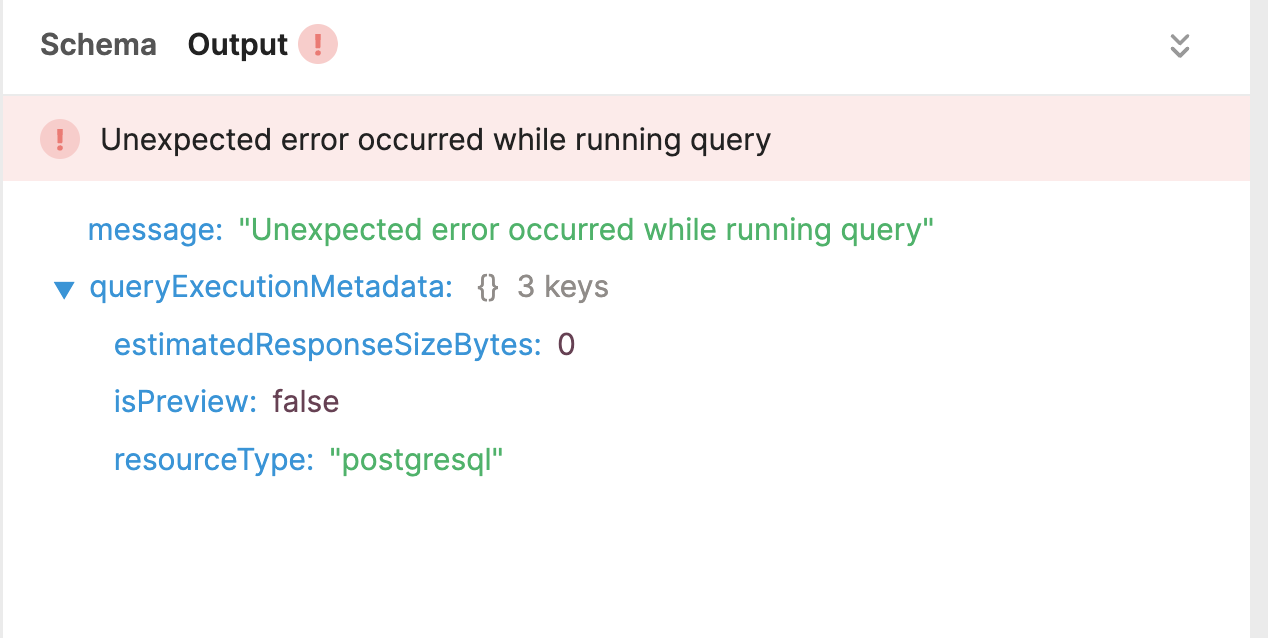Select the resourceType key label
1268x638 pixels.
pos(214,460)
